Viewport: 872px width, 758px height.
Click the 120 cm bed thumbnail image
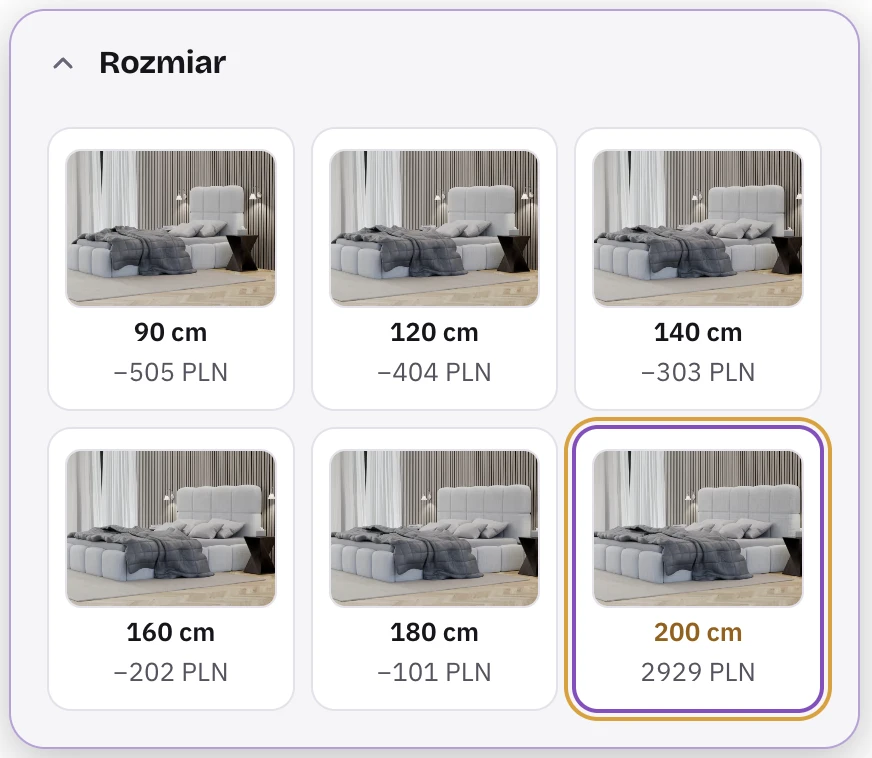pos(434,228)
